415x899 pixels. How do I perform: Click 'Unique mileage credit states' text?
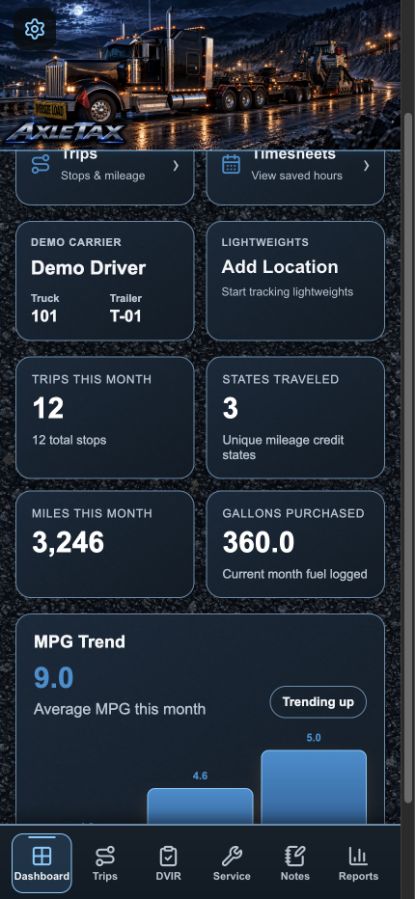click(x=283, y=447)
